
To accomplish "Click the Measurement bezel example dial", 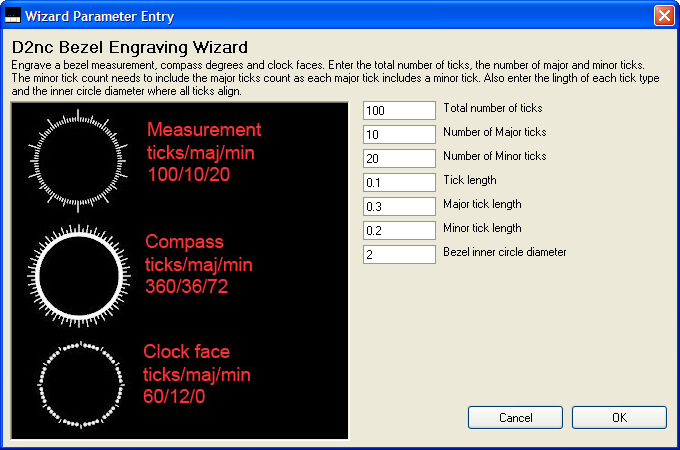I will coord(78,161).
